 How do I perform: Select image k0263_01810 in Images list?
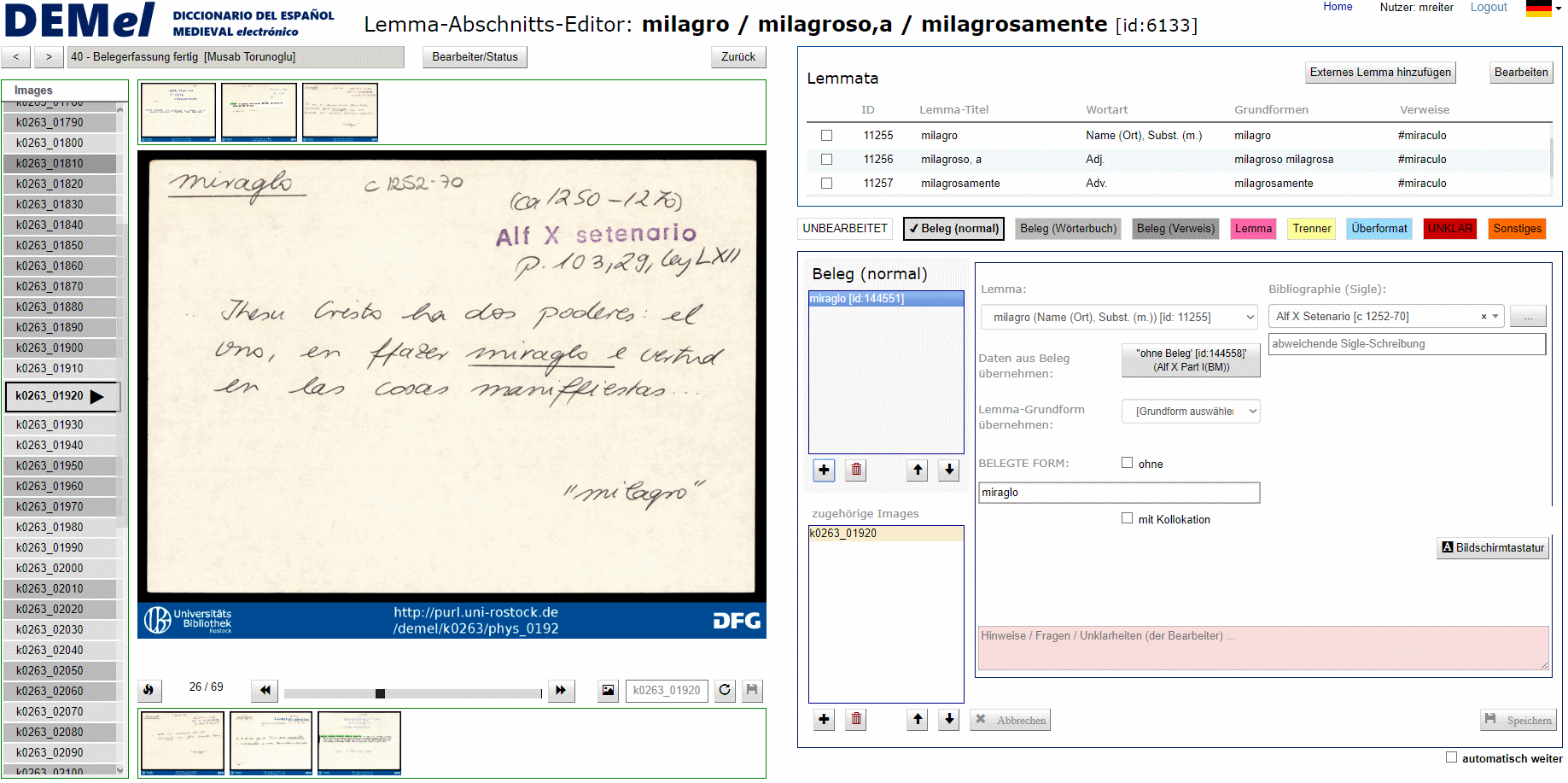pos(59,163)
